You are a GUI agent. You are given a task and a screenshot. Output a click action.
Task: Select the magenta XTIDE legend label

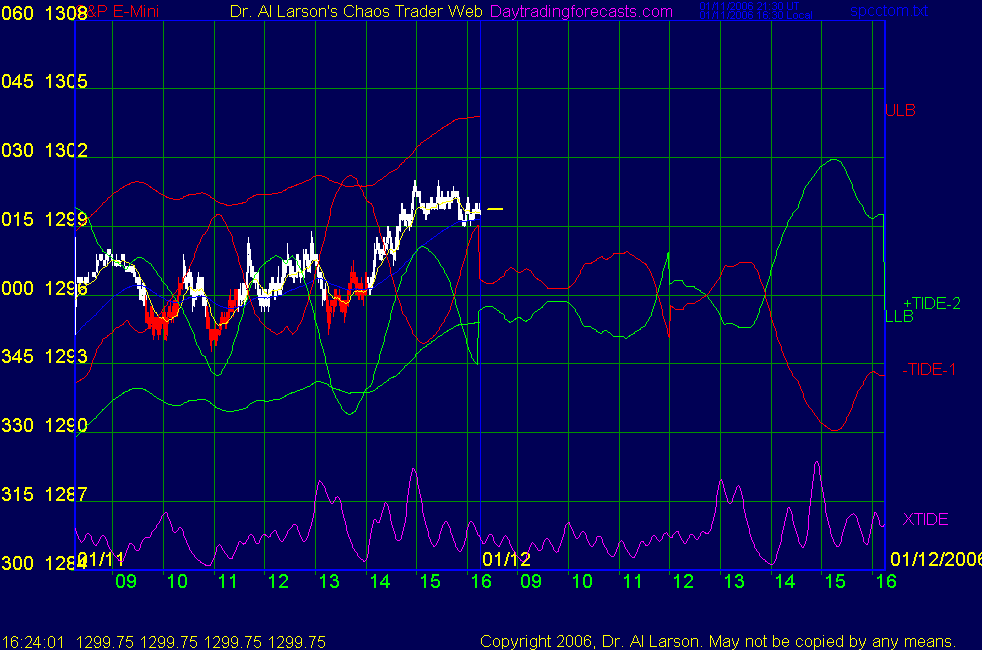[x=925, y=519]
